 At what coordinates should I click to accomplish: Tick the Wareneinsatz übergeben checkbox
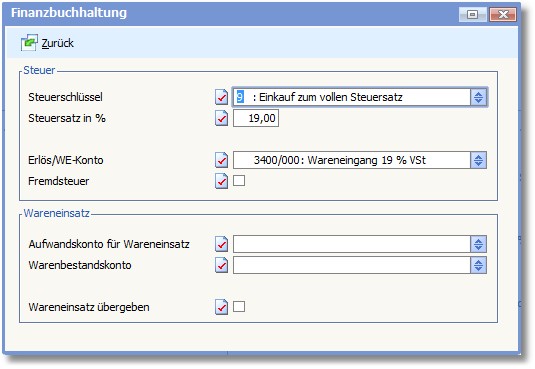click(239, 307)
